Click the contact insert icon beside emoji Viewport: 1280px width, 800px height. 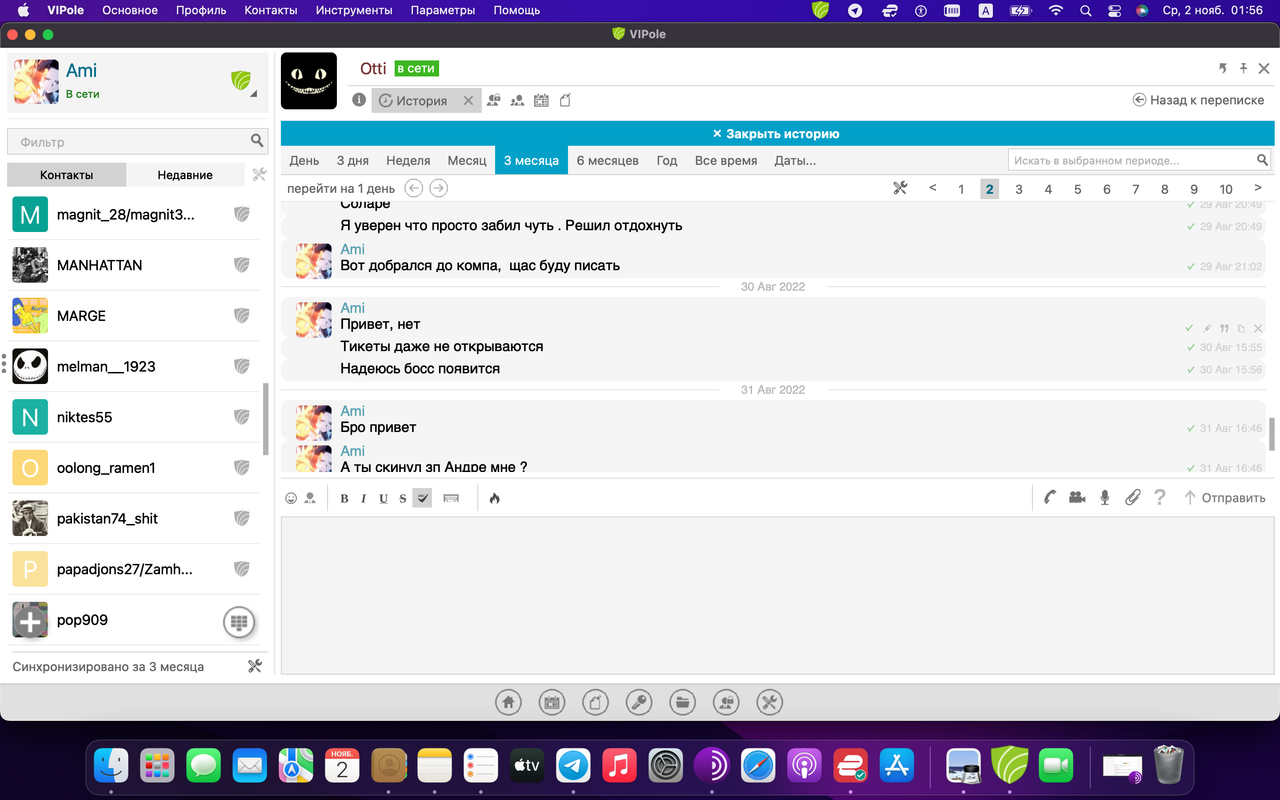[310, 498]
